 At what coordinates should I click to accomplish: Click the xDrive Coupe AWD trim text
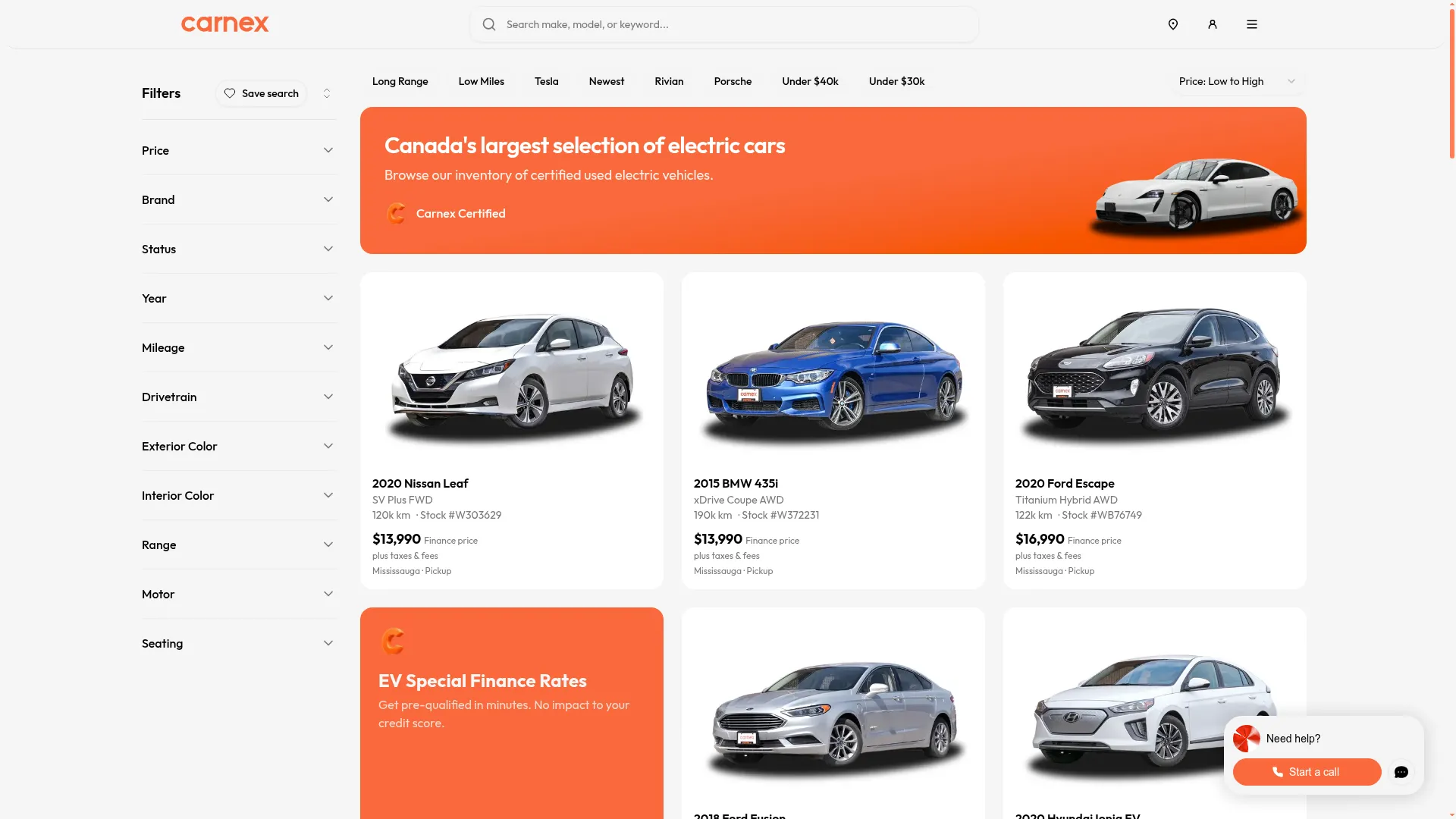pos(739,500)
